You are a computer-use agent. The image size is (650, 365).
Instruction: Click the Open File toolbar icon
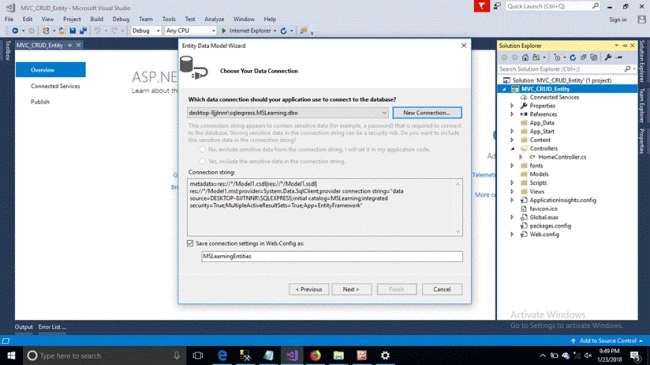62,31
